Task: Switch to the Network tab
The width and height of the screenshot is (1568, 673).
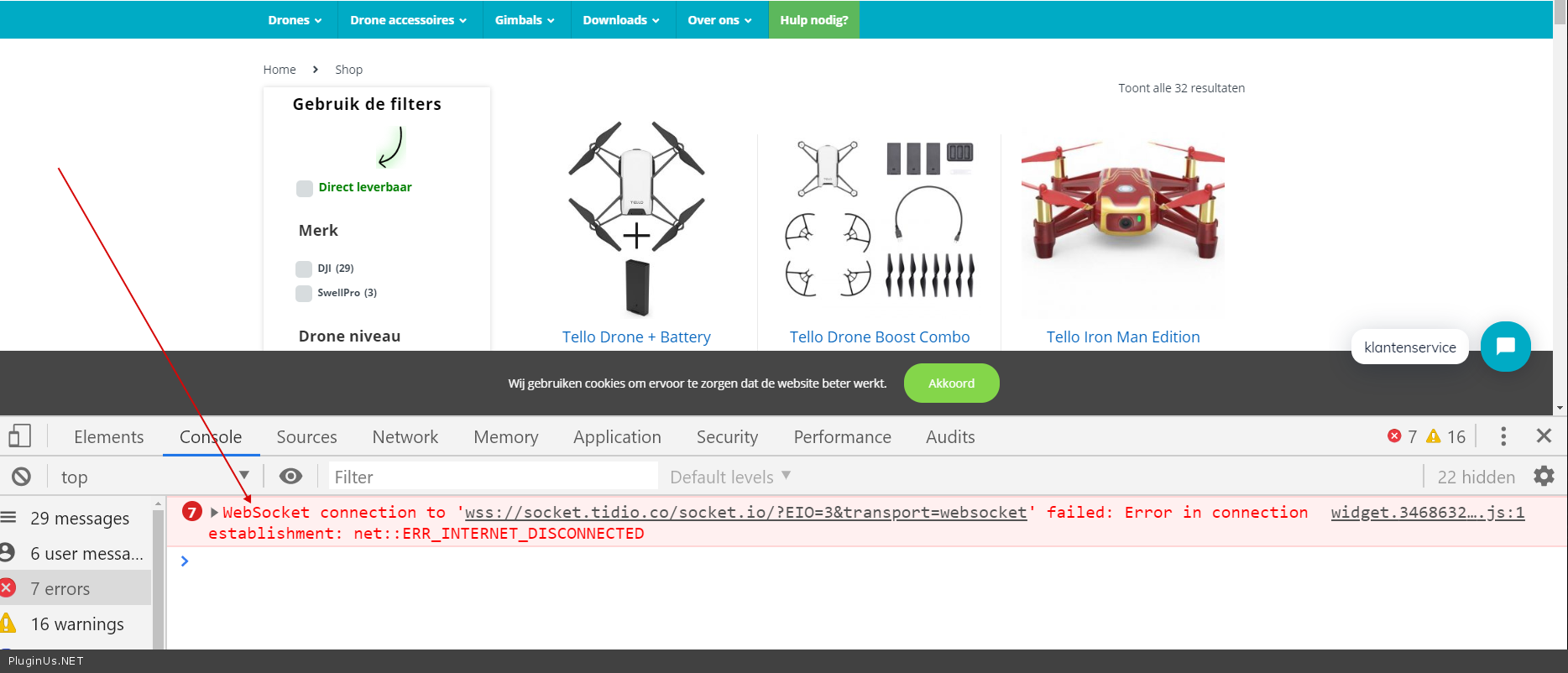Action: (x=405, y=436)
